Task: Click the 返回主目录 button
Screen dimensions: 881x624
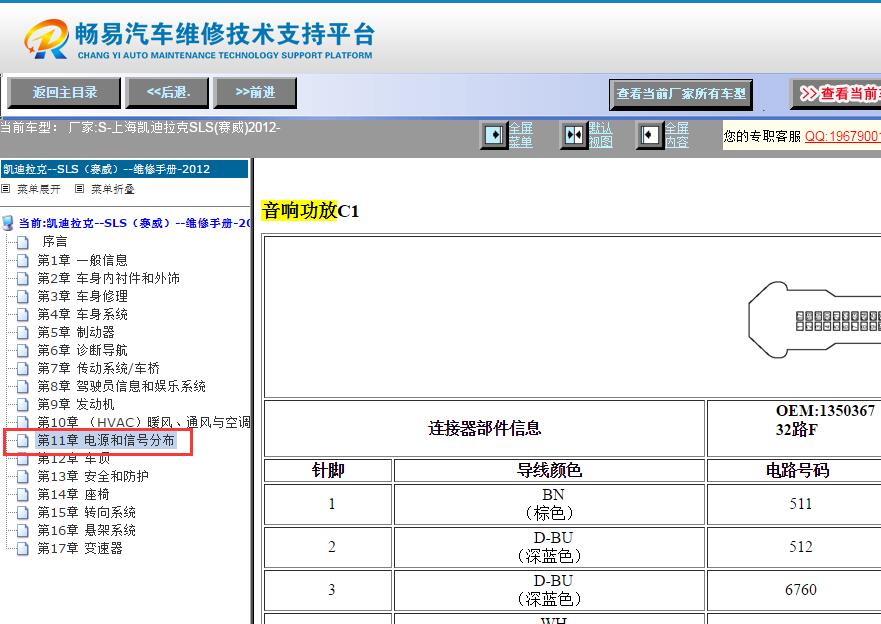Action: [x=64, y=92]
